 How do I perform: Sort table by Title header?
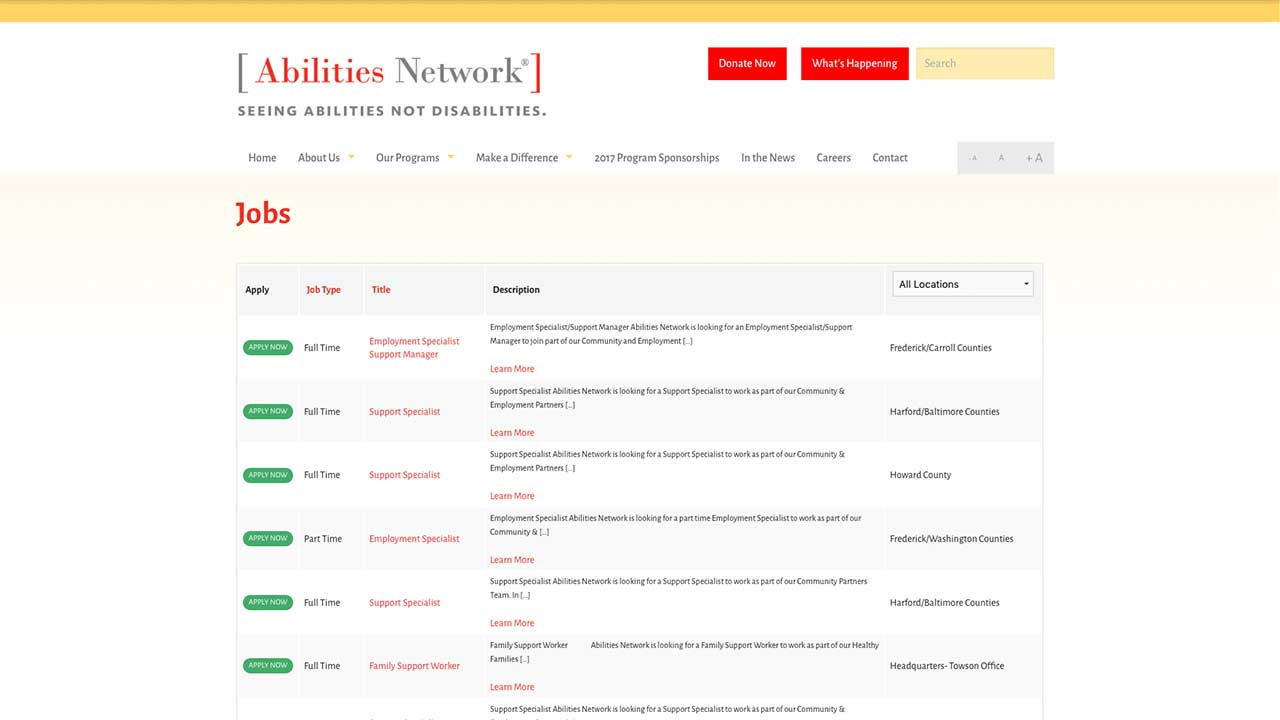tap(381, 290)
